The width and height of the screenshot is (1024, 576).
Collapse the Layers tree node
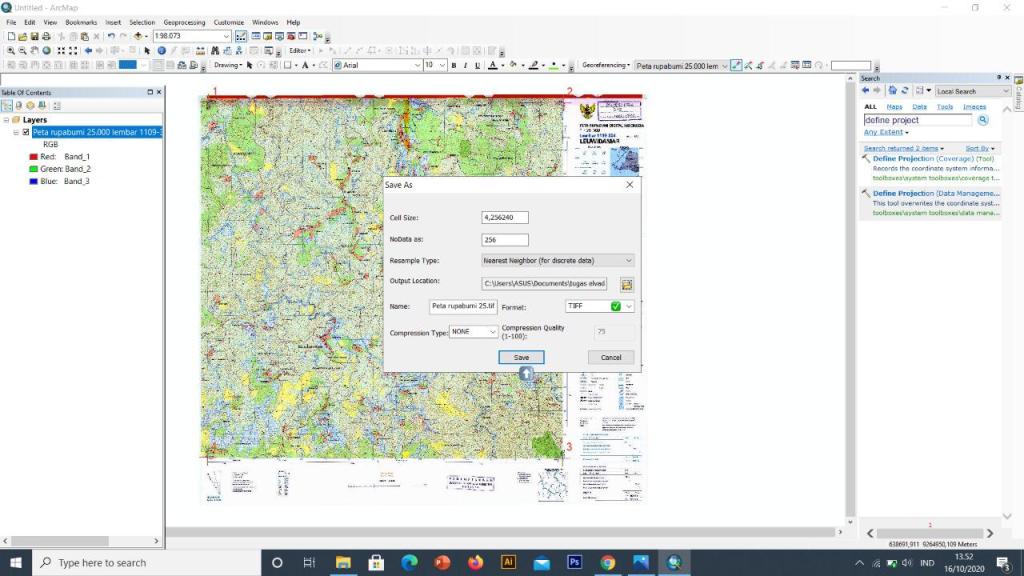click(x=6, y=120)
